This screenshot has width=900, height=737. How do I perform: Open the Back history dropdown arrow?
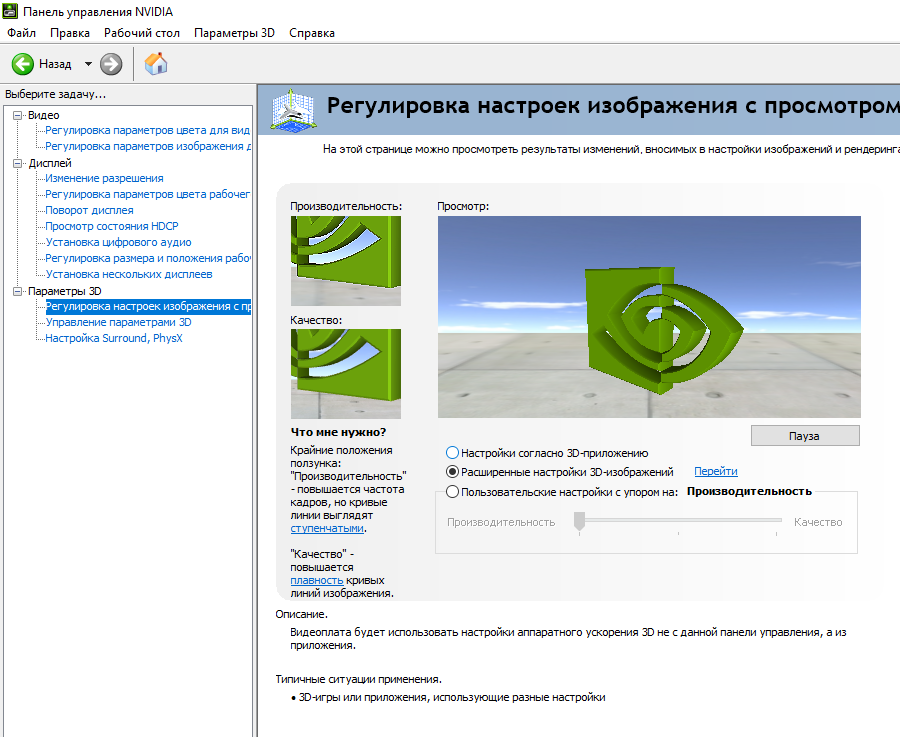(x=88, y=64)
